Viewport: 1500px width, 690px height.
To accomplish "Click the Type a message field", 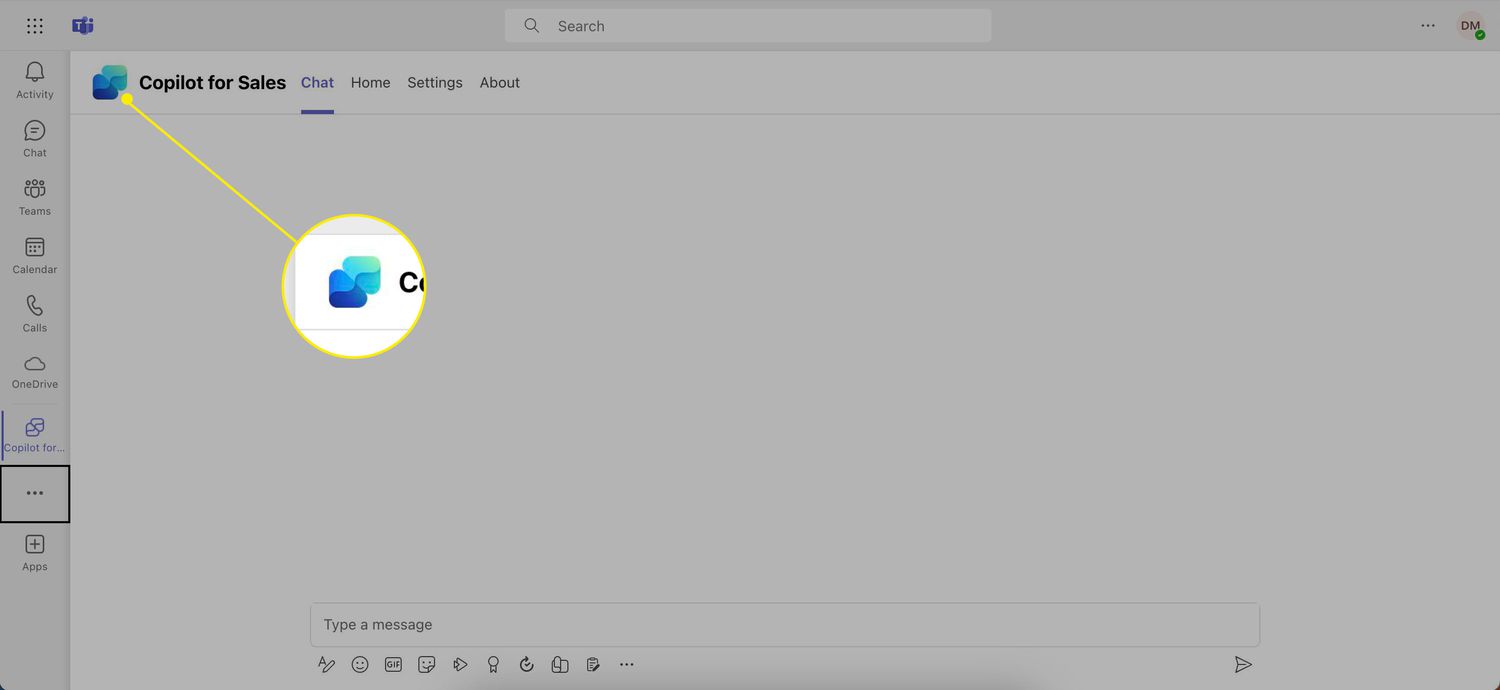I will click(x=784, y=625).
